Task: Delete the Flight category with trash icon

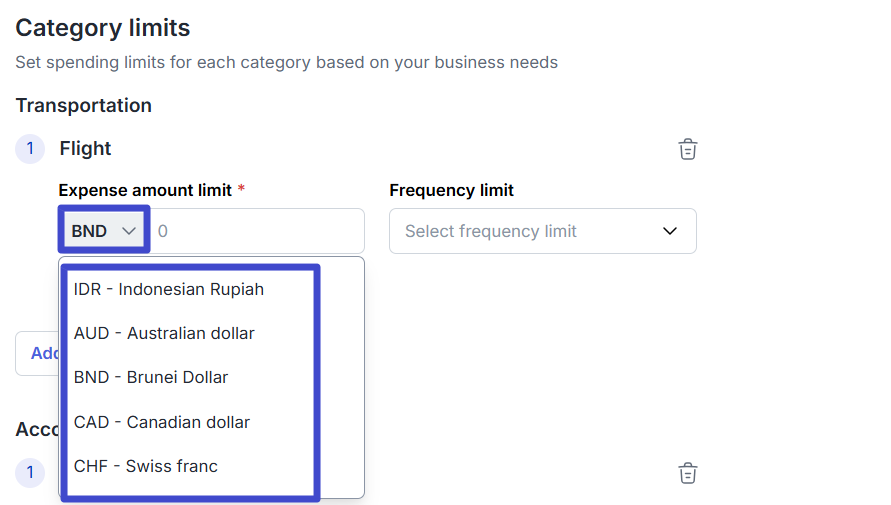Action: 687,150
